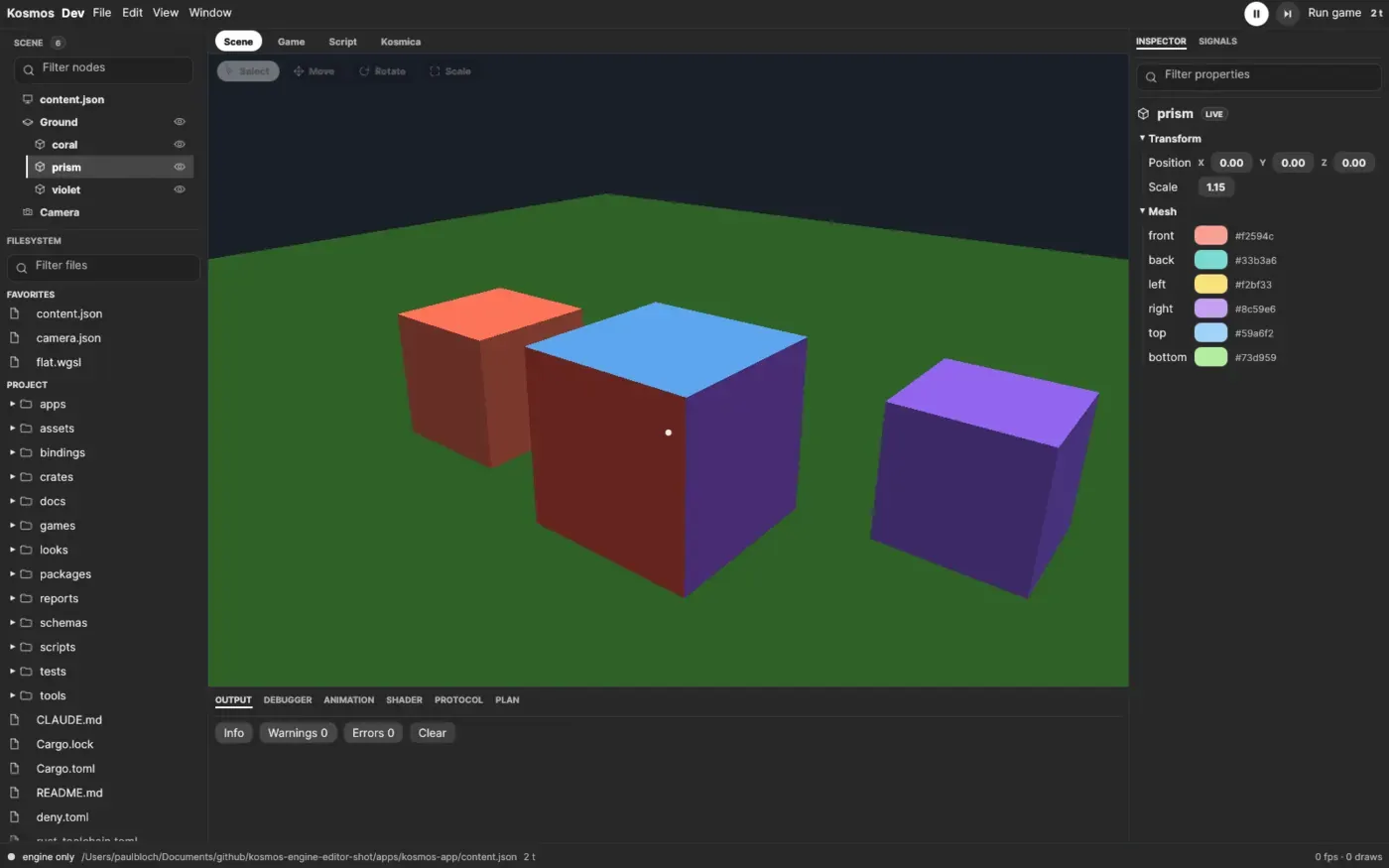Click the Cargo.lock file icon
Image resolution: width=1389 pixels, height=868 pixels.
tap(15, 744)
